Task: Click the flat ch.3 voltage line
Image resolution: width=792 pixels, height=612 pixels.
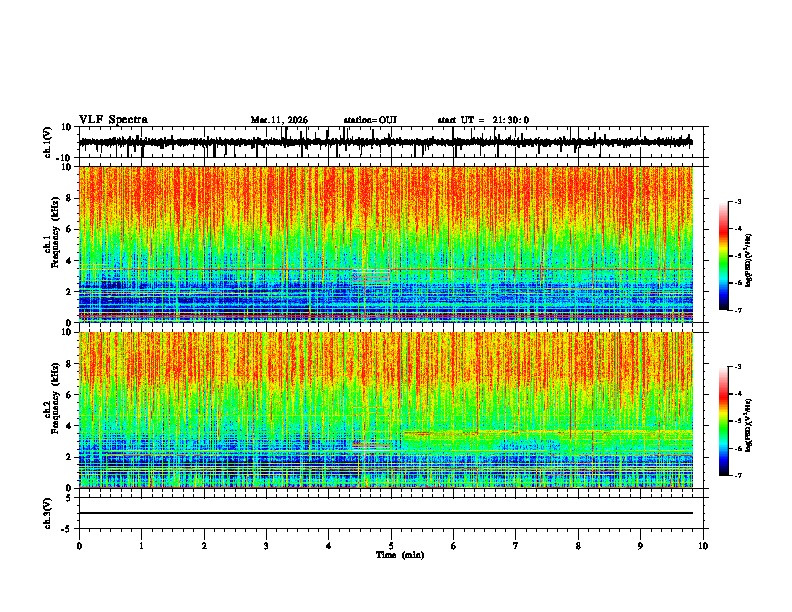Action: [x=385, y=513]
